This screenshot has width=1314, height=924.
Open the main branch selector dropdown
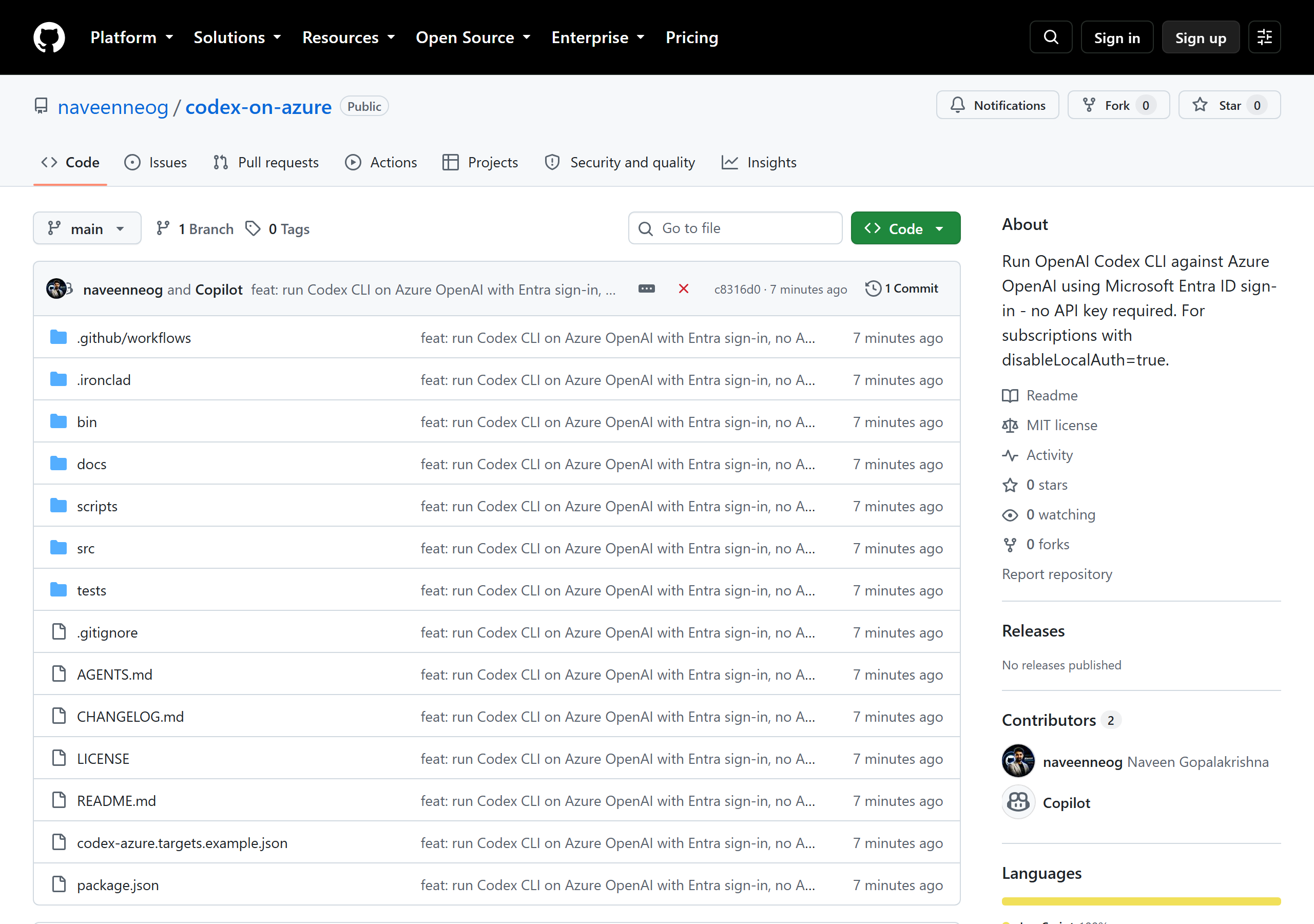(x=87, y=228)
